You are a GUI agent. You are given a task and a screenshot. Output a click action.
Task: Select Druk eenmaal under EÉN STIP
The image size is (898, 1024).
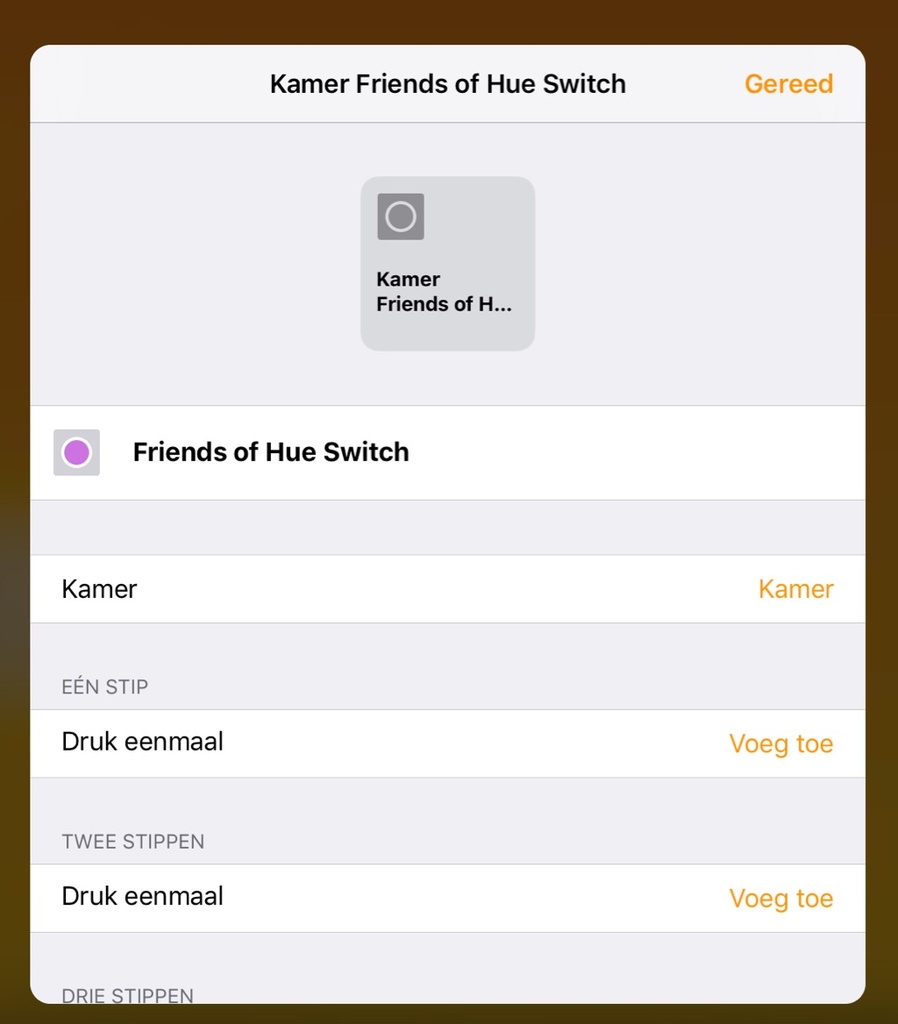pyautogui.click(x=143, y=742)
